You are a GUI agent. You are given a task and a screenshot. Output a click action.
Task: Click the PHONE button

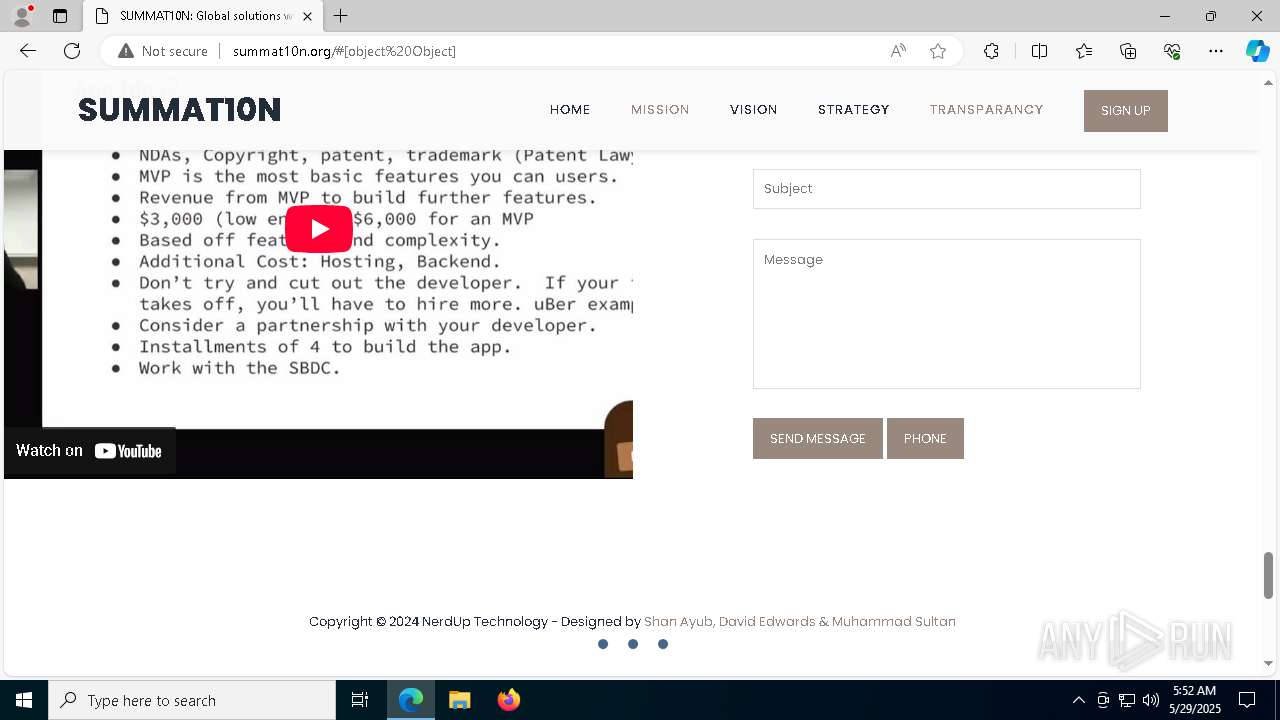(x=925, y=438)
